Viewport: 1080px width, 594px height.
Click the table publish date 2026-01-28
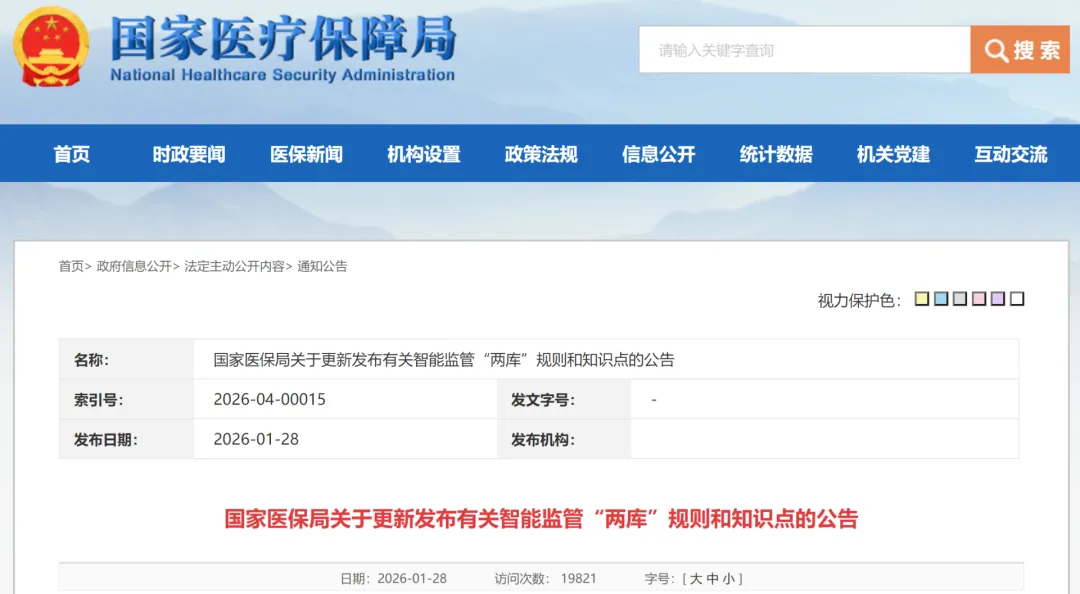point(256,439)
